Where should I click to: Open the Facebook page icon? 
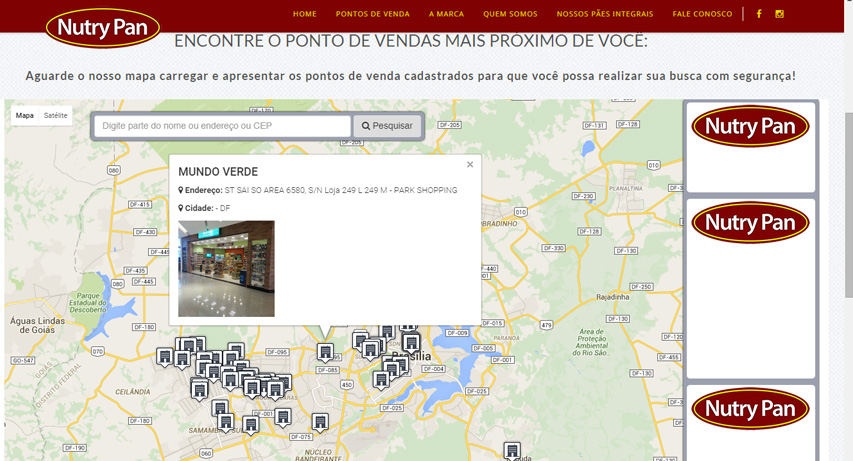(759, 14)
